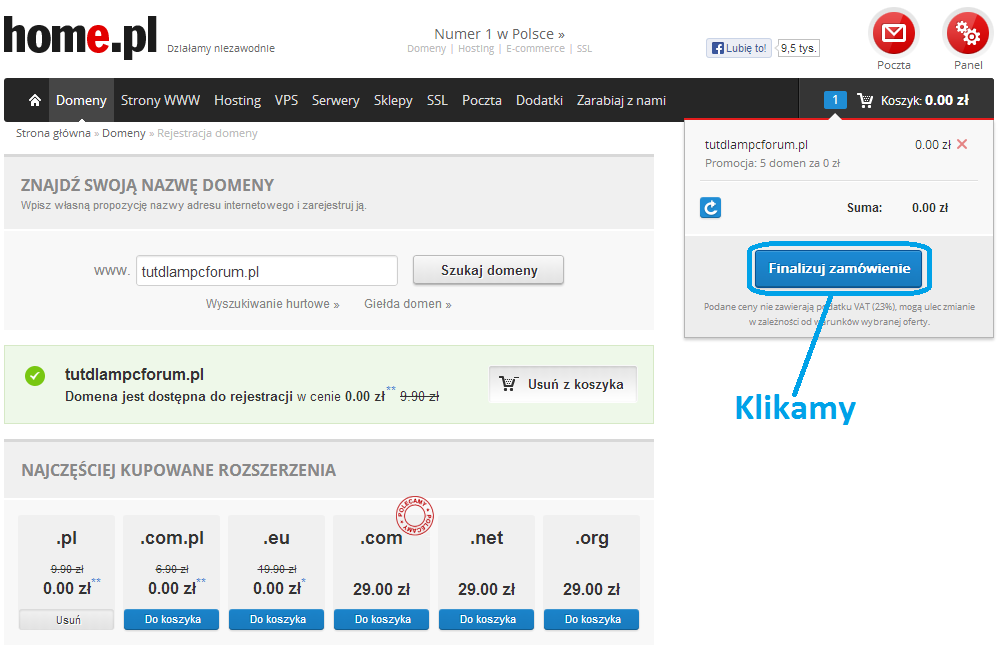Open the Sklepy menu
This screenshot has height=645, width=999.
point(393,100)
